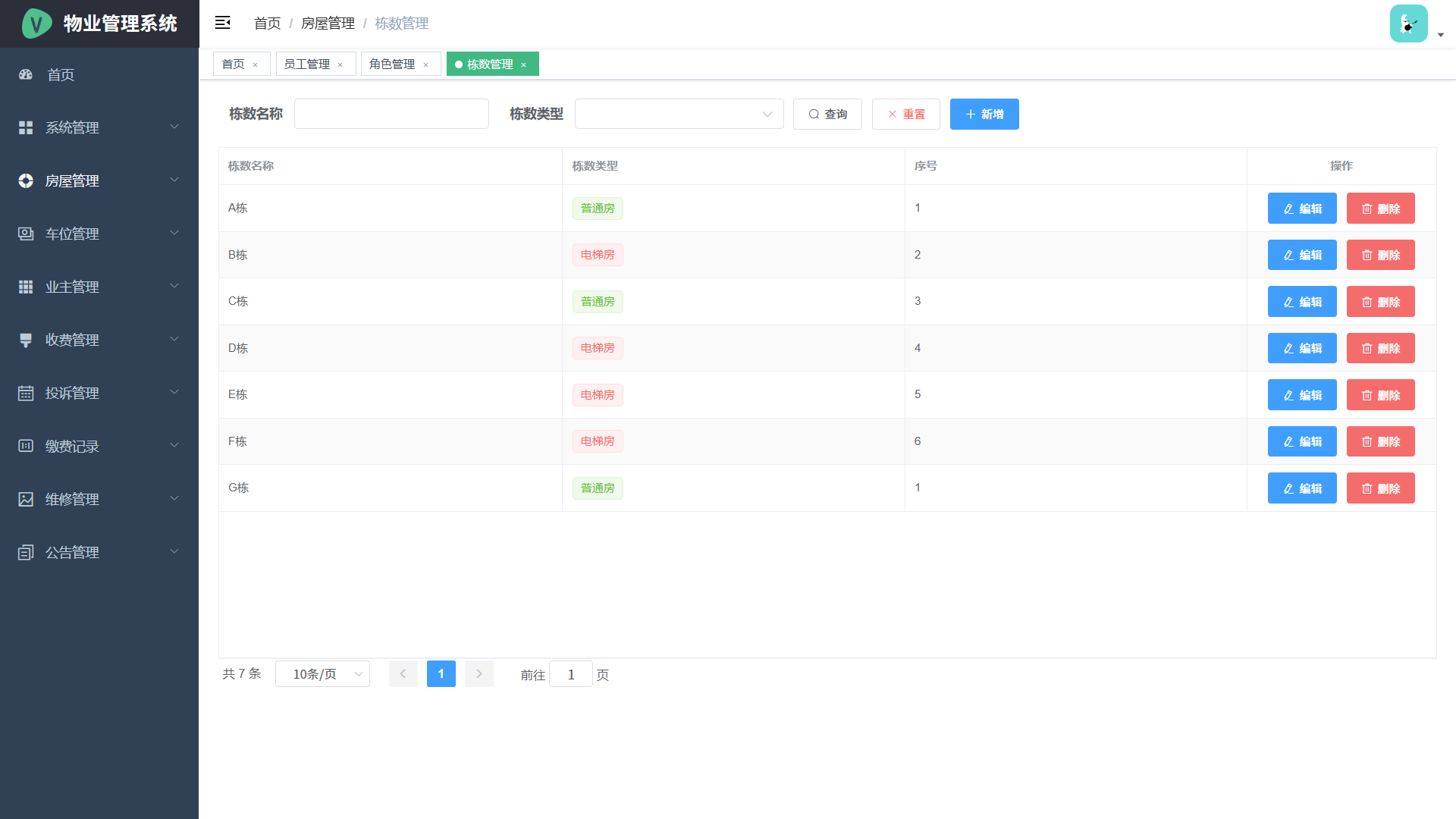Click the 收费管理 sidebar icon
The width and height of the screenshot is (1456, 819).
(26, 340)
